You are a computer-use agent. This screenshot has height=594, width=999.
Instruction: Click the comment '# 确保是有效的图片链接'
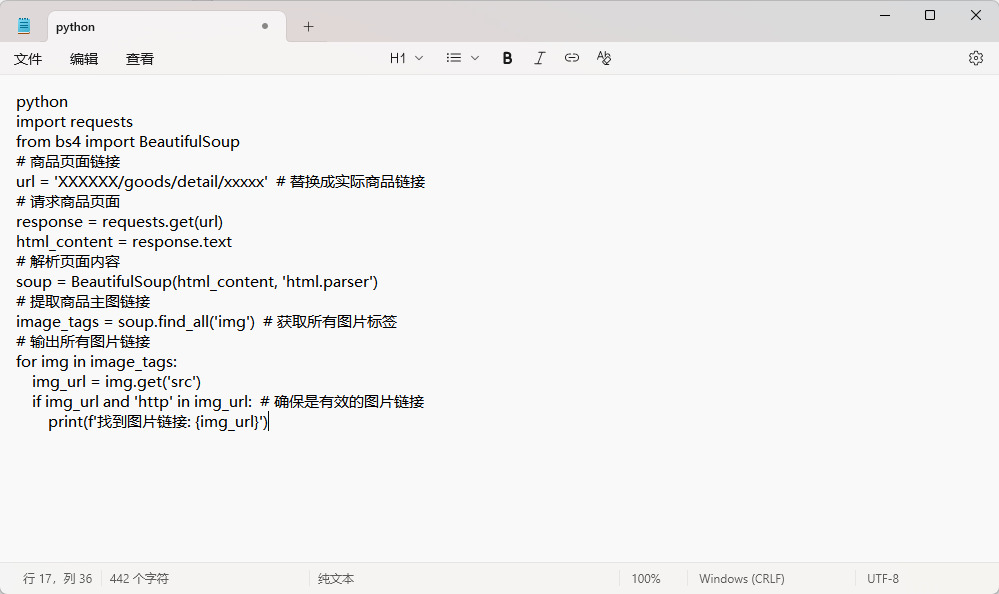[x=342, y=402]
